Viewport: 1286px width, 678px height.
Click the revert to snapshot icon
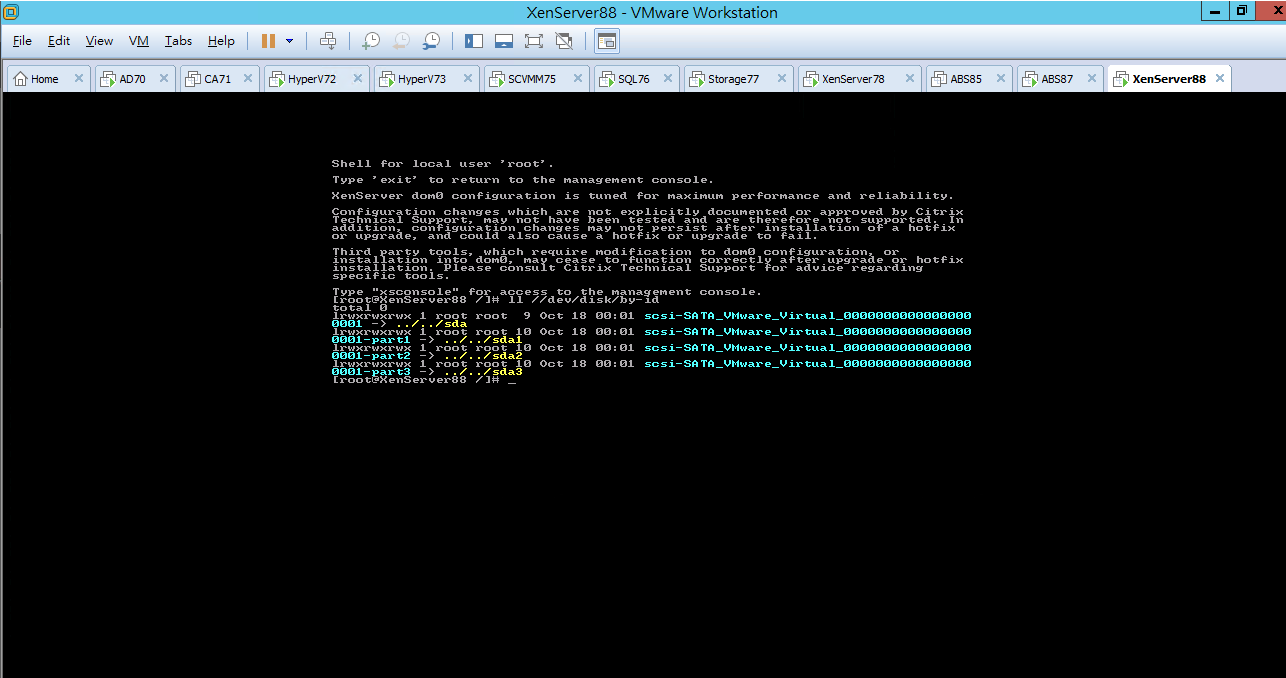tap(401, 41)
